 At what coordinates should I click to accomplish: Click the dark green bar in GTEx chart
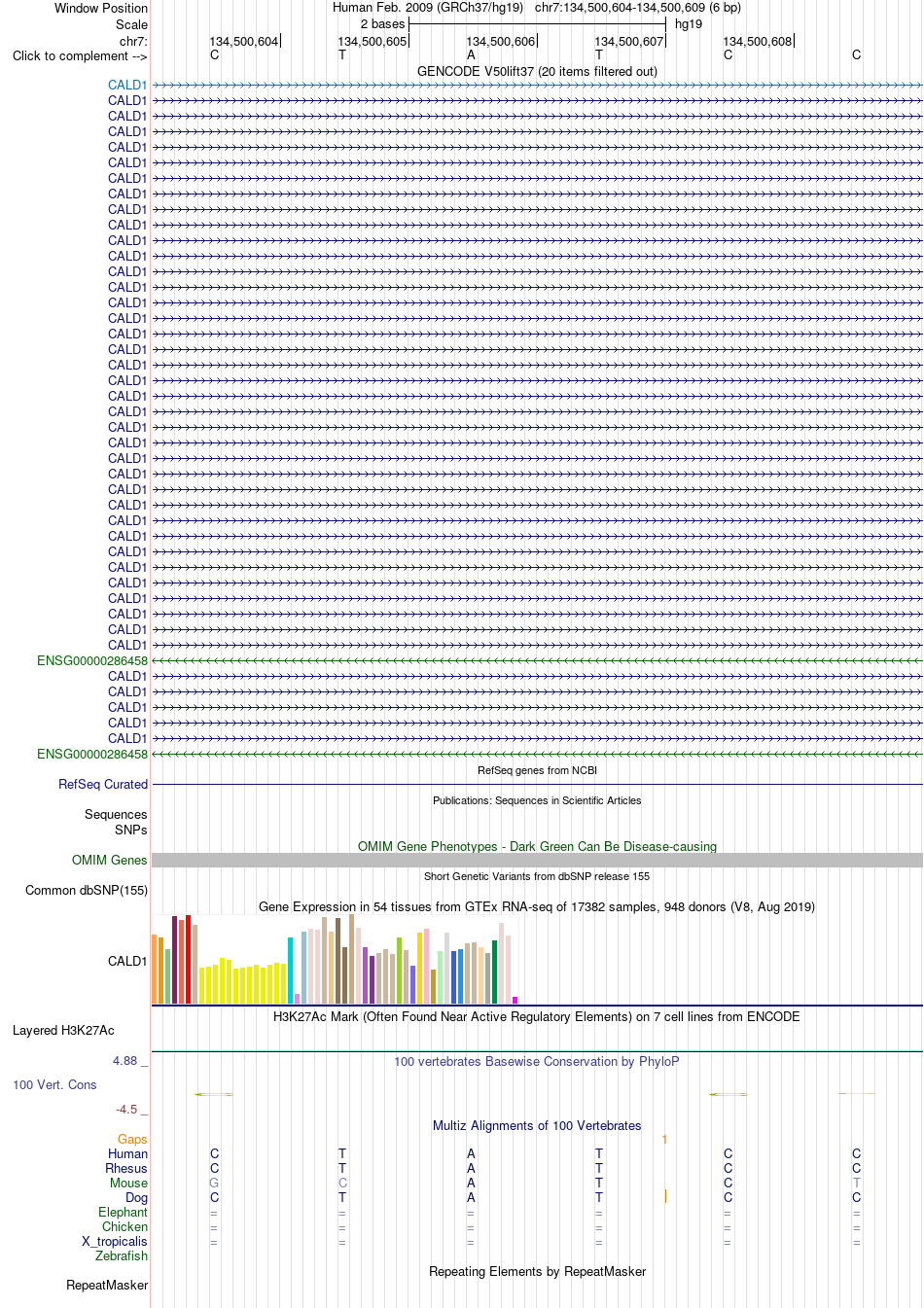pyautogui.click(x=495, y=972)
